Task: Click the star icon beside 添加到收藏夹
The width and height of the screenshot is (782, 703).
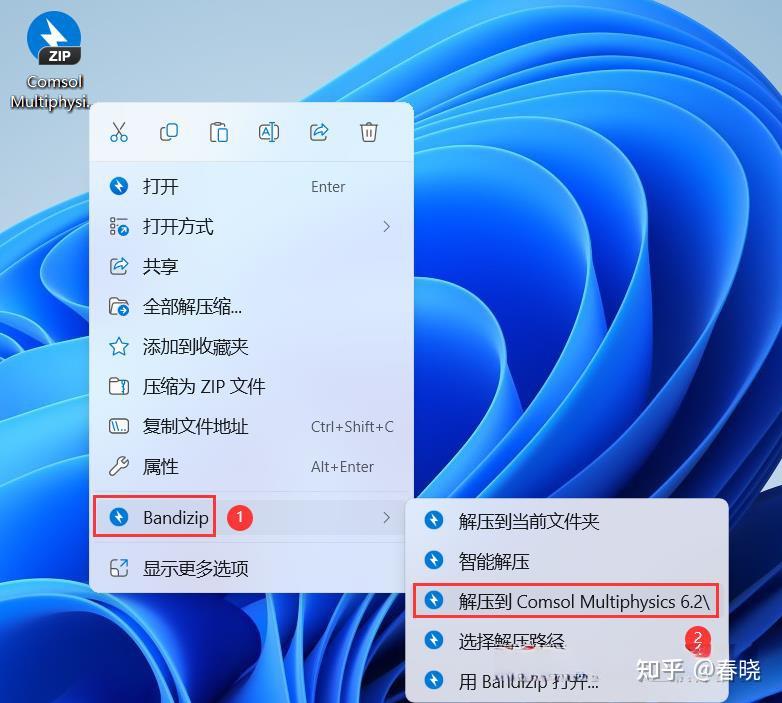Action: (119, 346)
